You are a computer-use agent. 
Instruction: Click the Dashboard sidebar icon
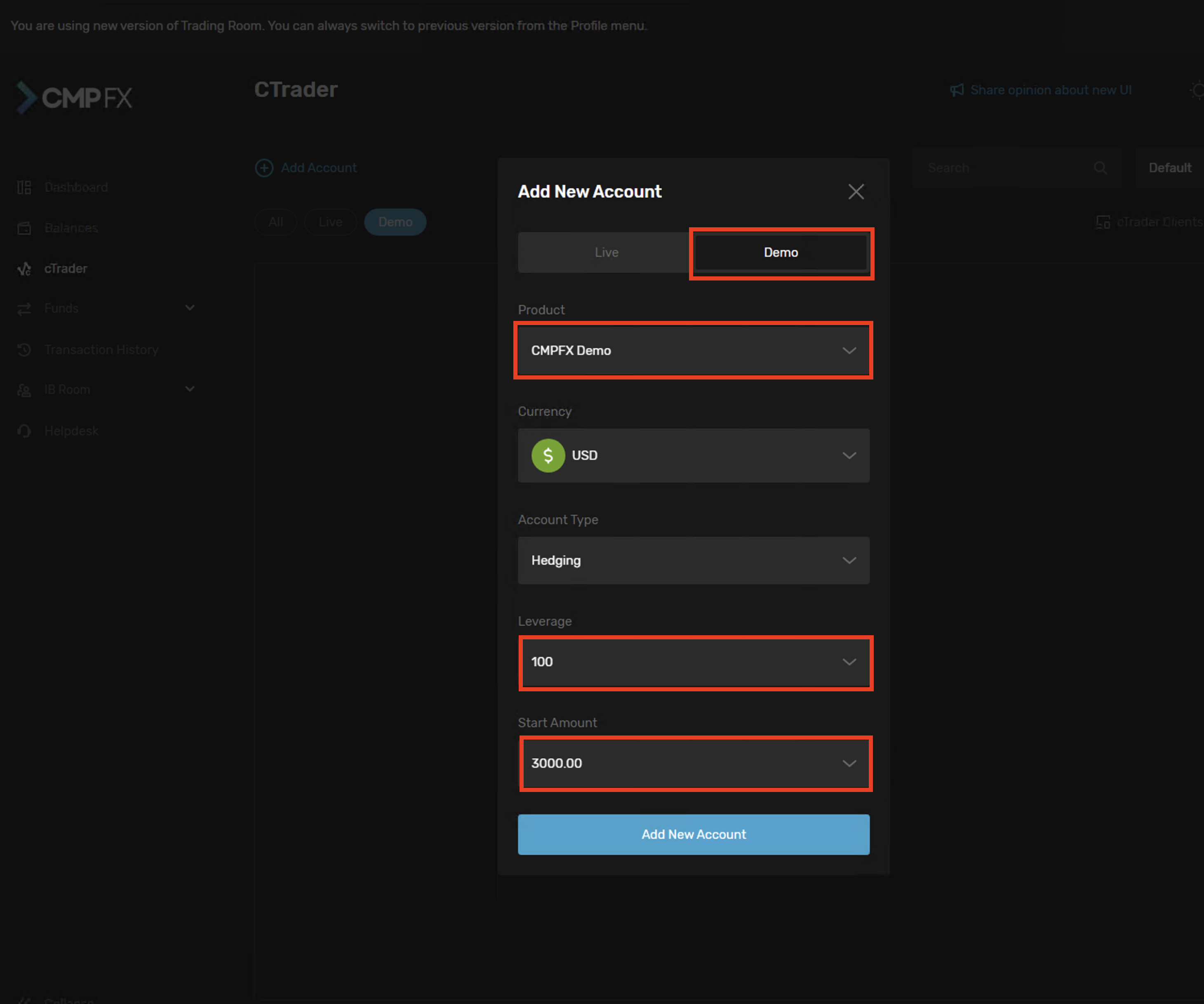tap(24, 188)
